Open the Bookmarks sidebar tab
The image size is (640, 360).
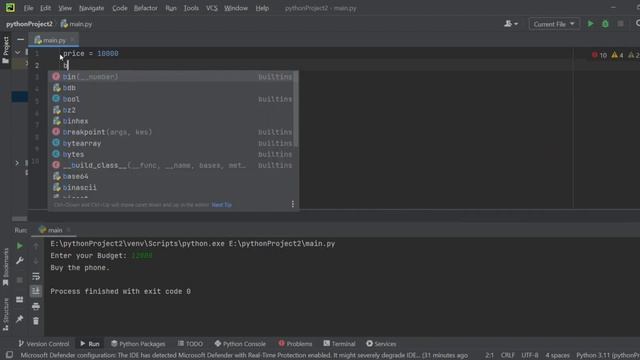tap(5, 267)
